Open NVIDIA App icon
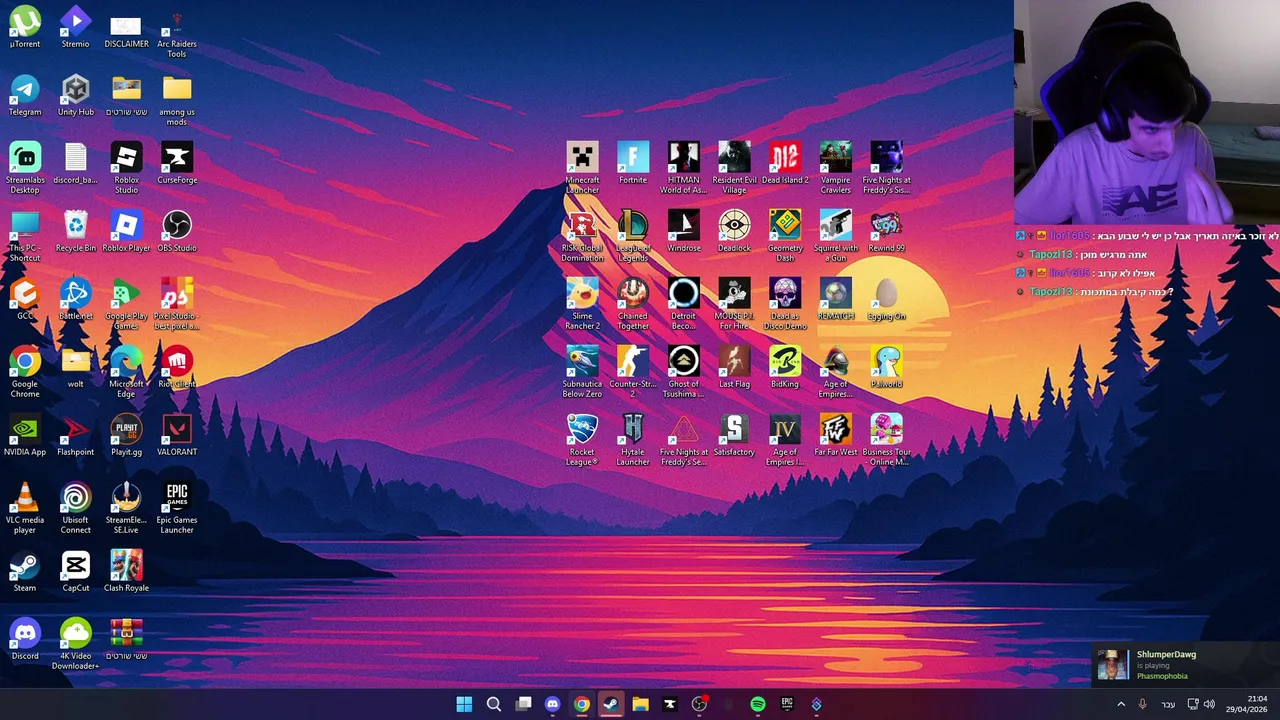Image resolution: width=1280 pixels, height=720 pixels. coord(25,436)
